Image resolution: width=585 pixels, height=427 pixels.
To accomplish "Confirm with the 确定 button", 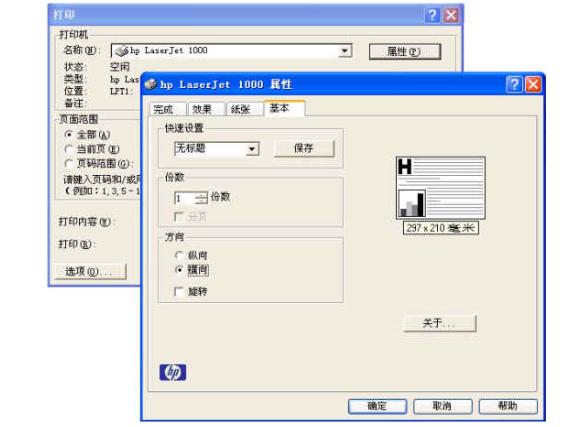I will click(x=377, y=406).
